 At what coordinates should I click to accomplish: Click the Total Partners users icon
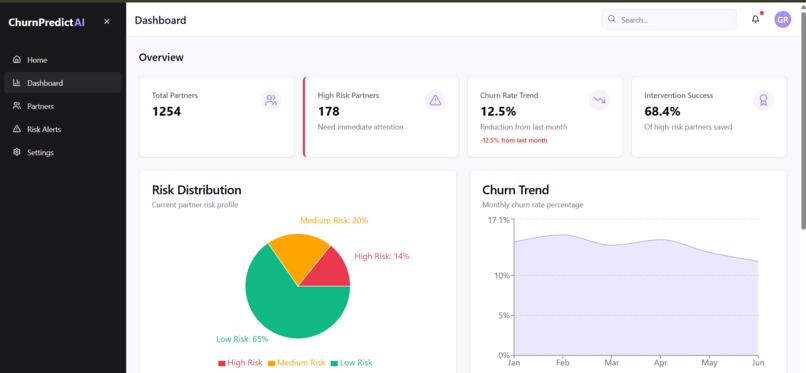pos(271,100)
